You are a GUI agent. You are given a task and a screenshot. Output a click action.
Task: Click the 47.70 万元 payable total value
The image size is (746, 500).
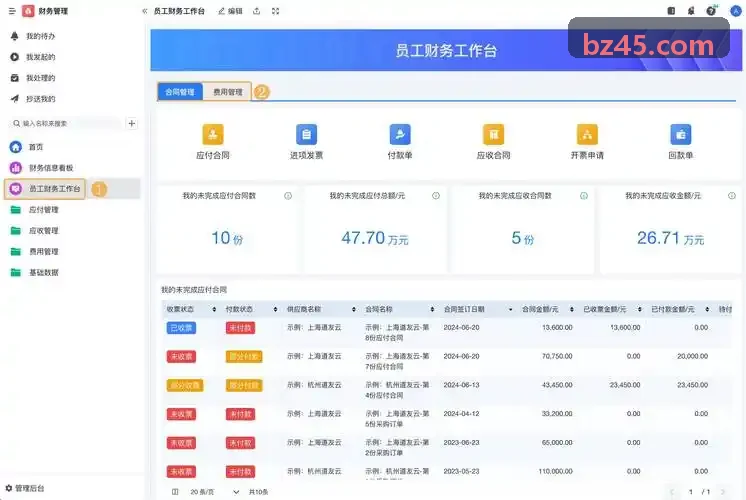coord(374,238)
